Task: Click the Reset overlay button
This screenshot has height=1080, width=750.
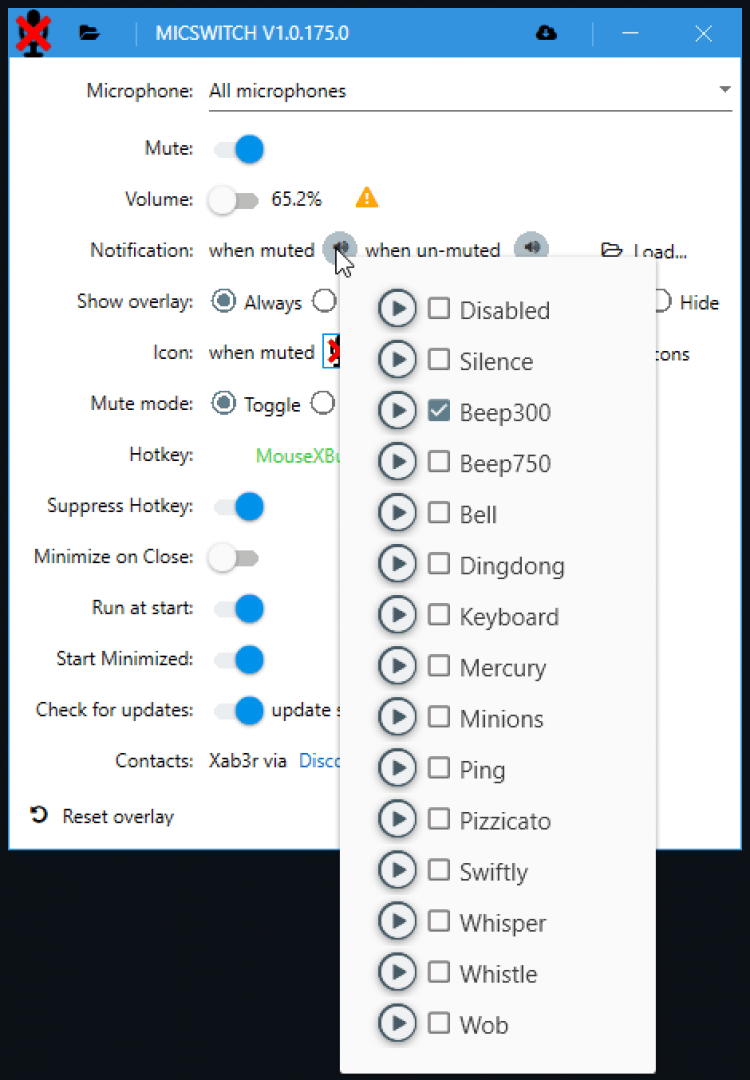Action: coord(102,816)
